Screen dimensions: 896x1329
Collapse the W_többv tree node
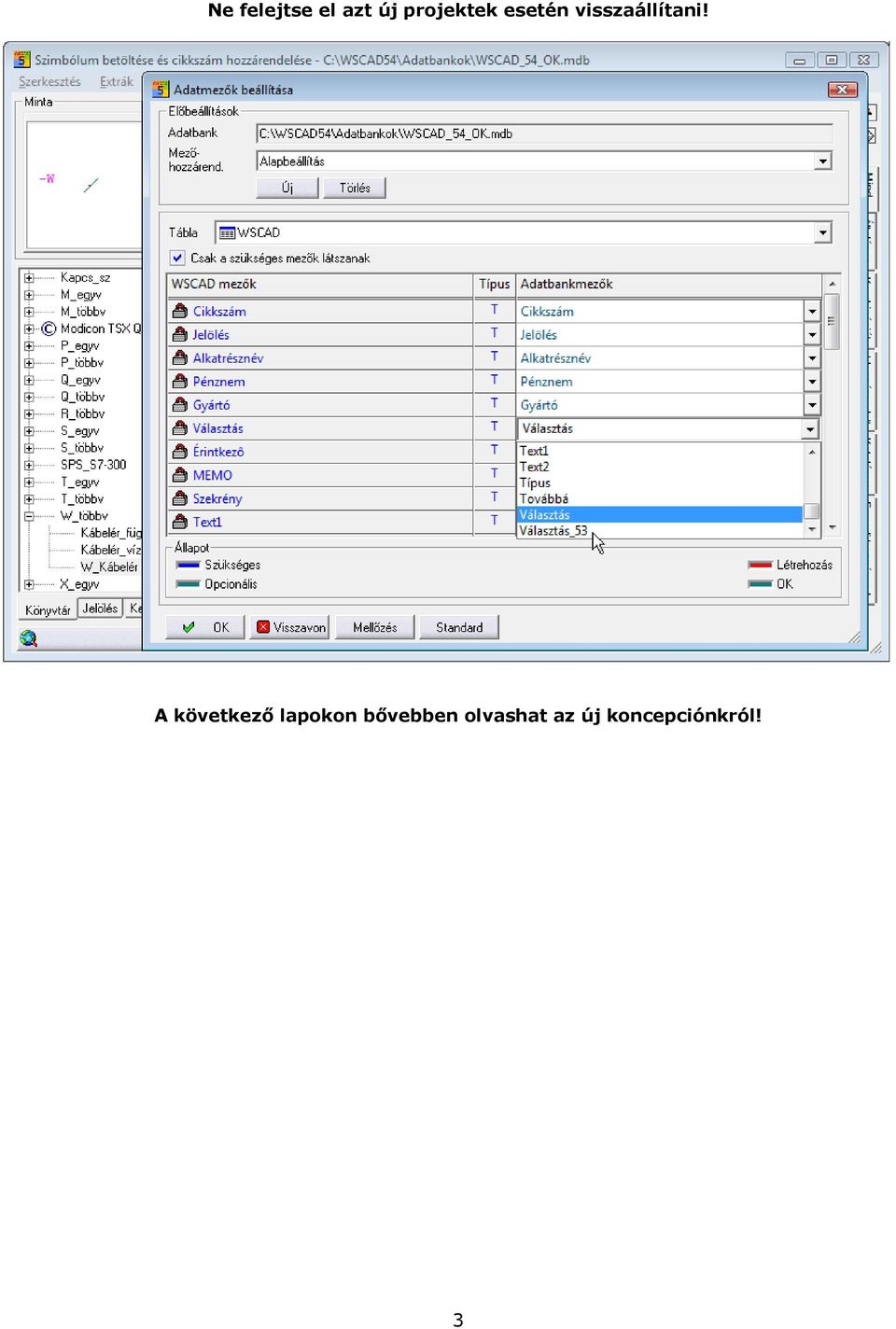pyautogui.click(x=29, y=515)
